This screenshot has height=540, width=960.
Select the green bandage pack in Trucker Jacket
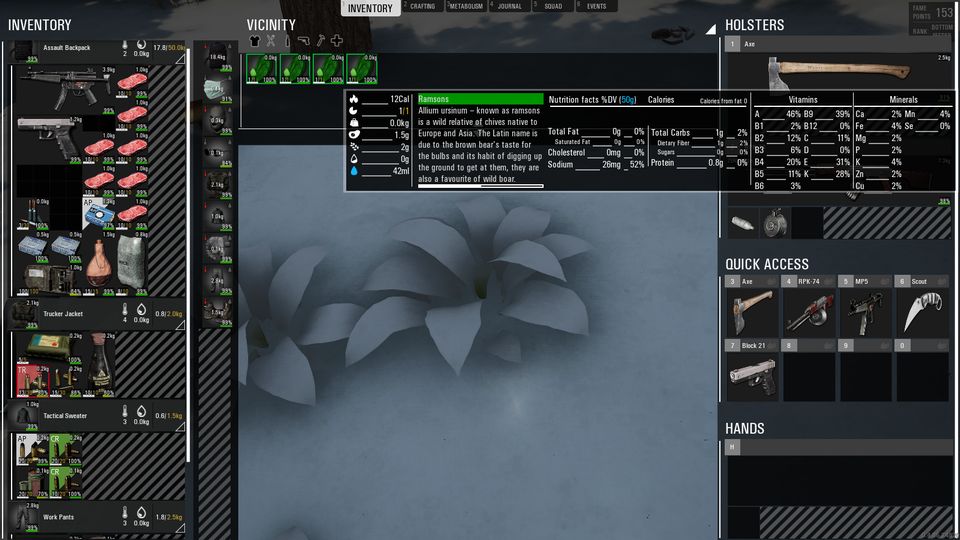[x=49, y=348]
